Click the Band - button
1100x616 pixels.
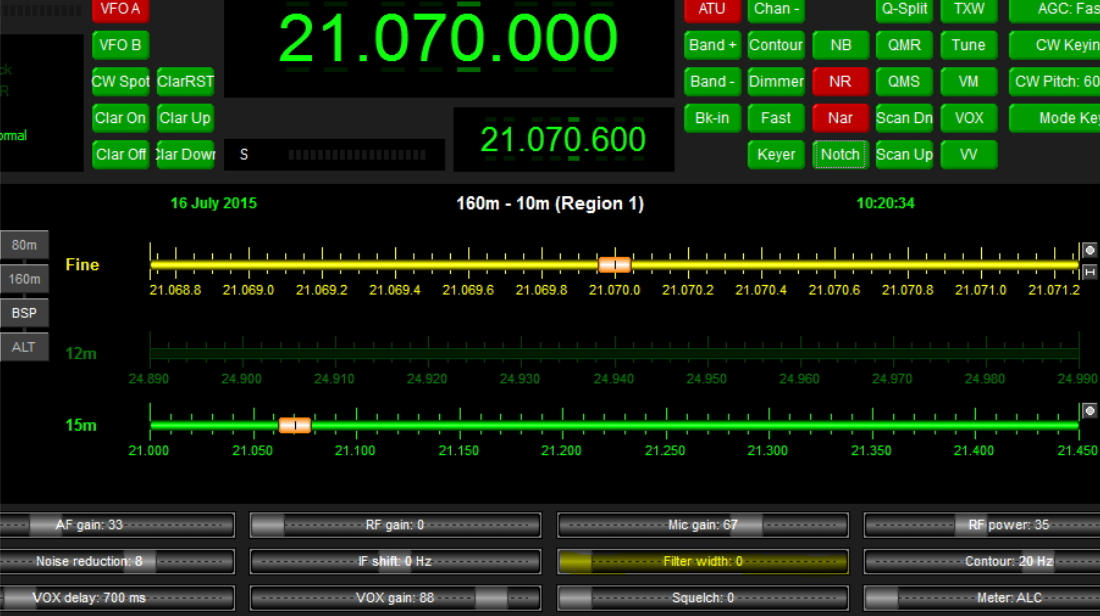pos(712,82)
